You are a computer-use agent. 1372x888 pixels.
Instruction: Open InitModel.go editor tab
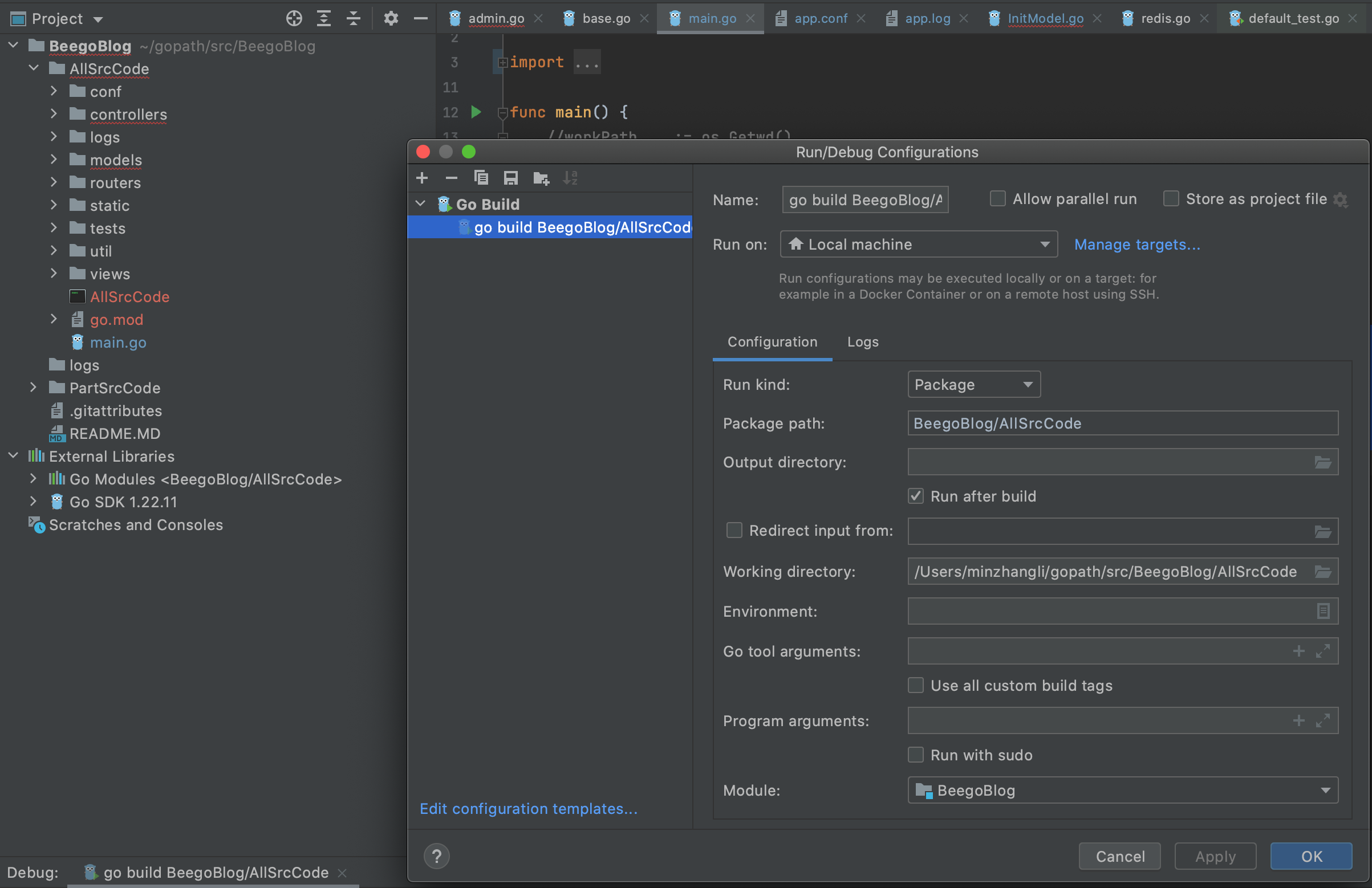pyautogui.click(x=1045, y=18)
